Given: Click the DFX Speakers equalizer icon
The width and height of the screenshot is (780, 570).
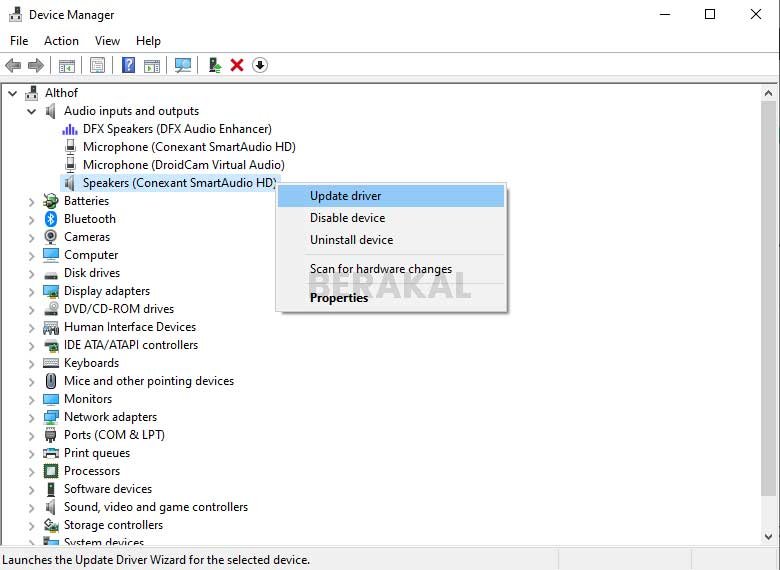Looking at the screenshot, I should click(x=70, y=129).
